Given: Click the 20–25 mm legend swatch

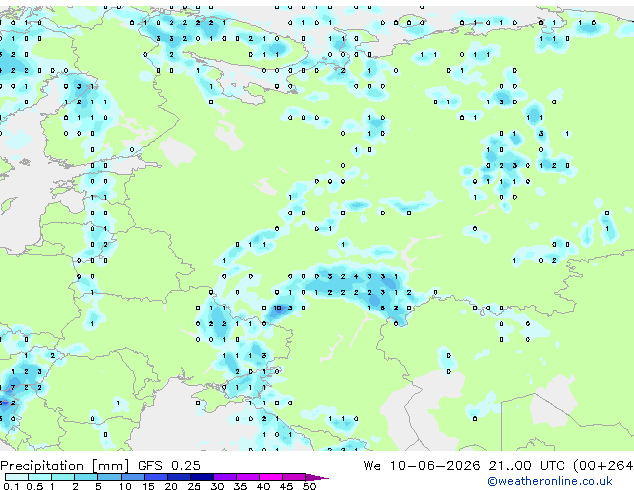Looking at the screenshot, I should 178,477.
